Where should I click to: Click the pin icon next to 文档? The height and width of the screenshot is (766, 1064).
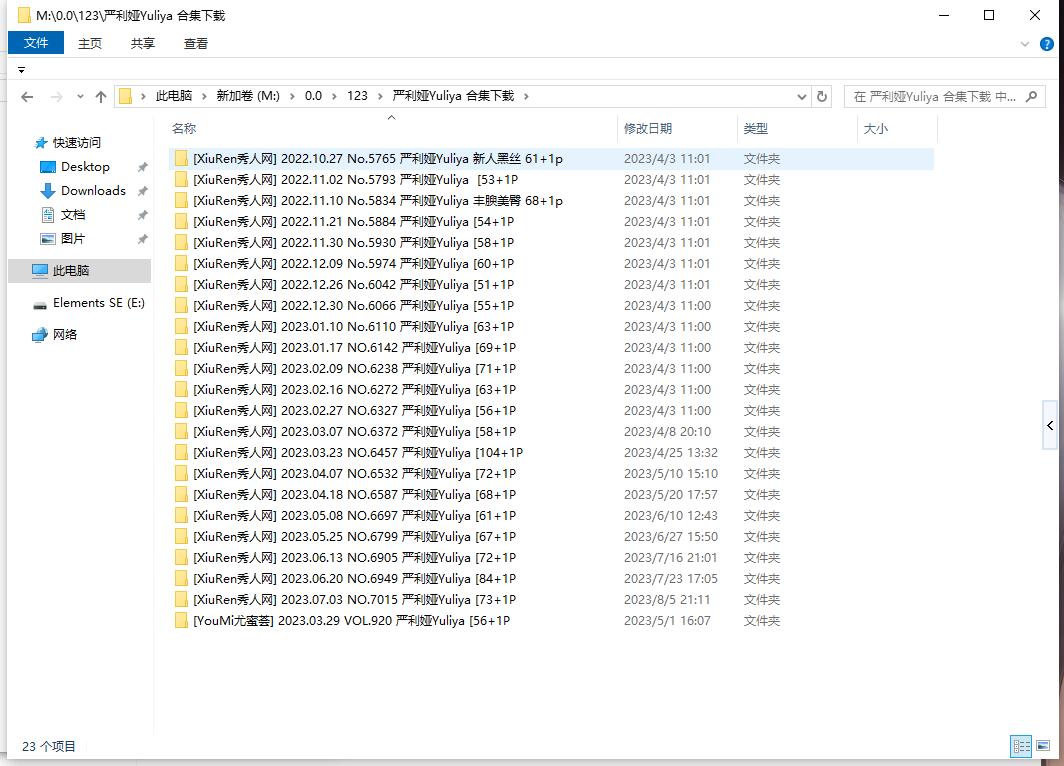[x=142, y=215]
